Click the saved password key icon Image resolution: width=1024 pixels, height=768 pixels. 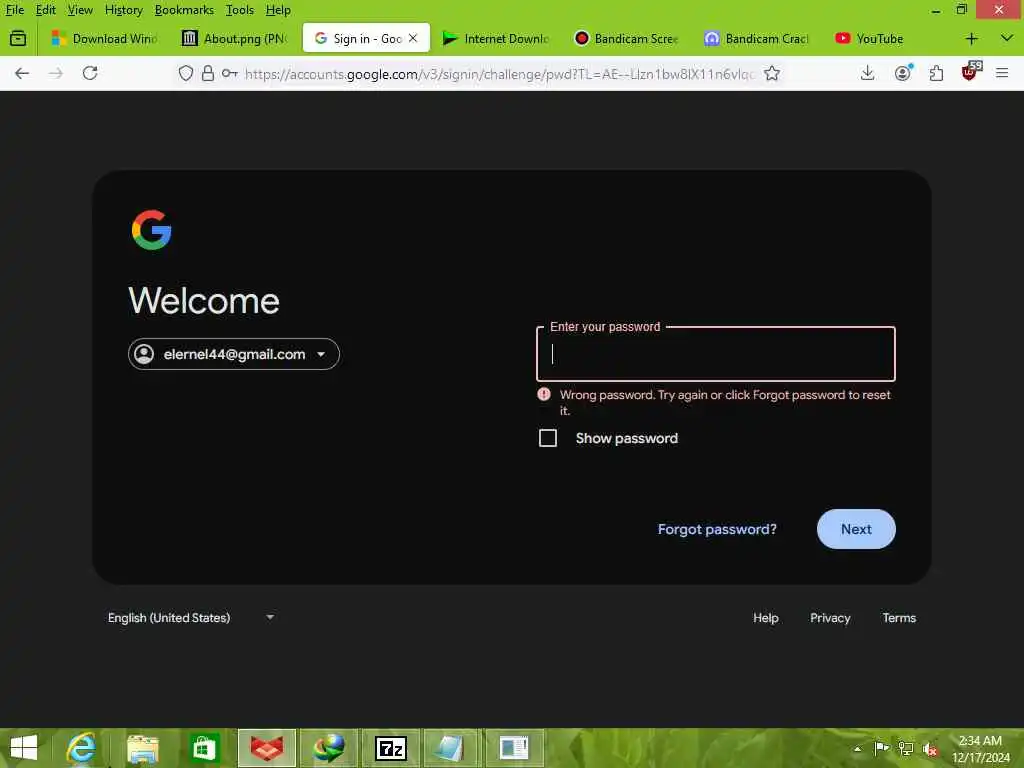coord(229,73)
